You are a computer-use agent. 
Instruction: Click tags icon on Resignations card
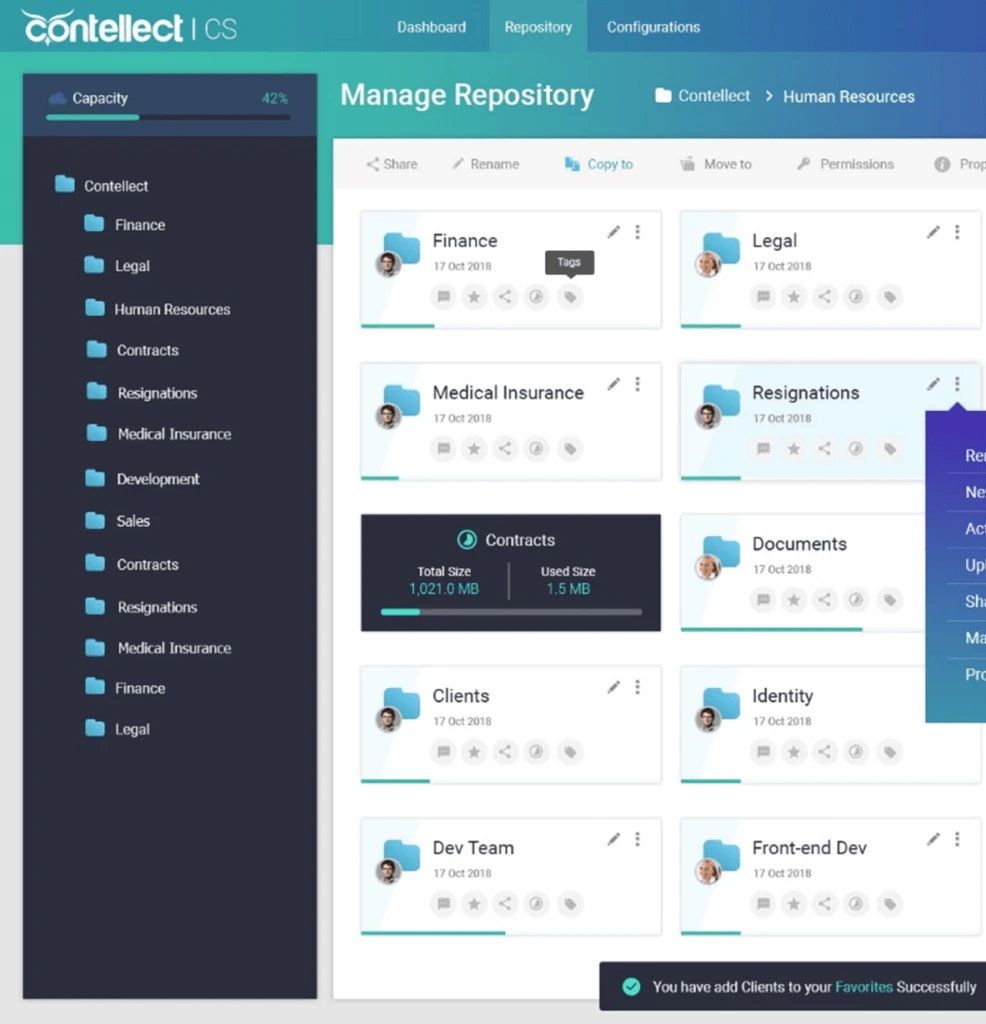(x=890, y=449)
